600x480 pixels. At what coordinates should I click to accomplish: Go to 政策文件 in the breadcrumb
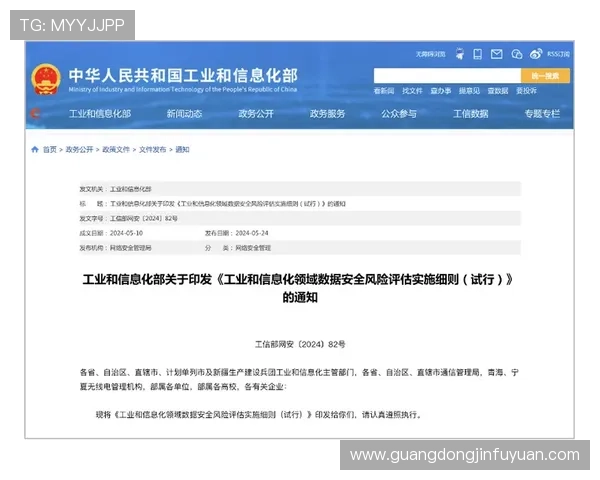click(x=116, y=150)
